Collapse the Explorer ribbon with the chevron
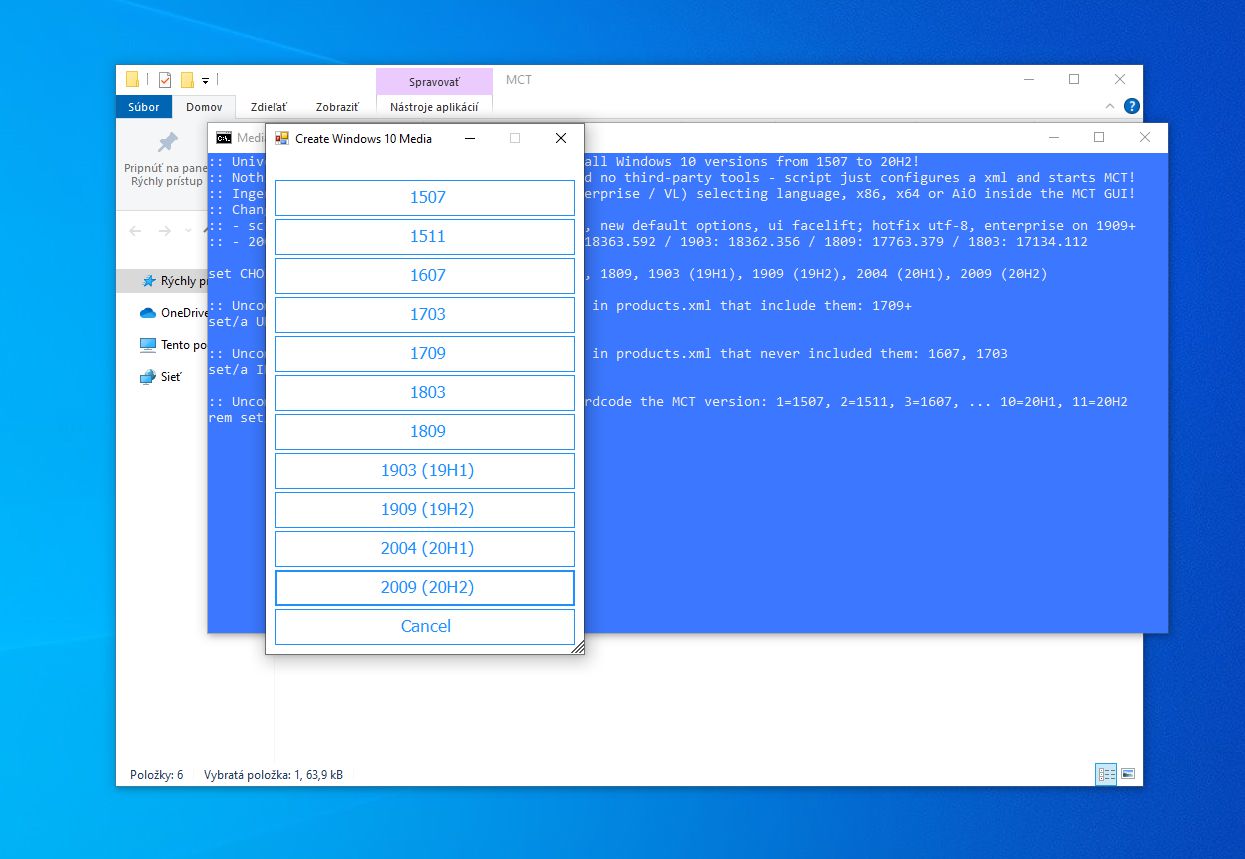The height and width of the screenshot is (859, 1245). [1110, 106]
